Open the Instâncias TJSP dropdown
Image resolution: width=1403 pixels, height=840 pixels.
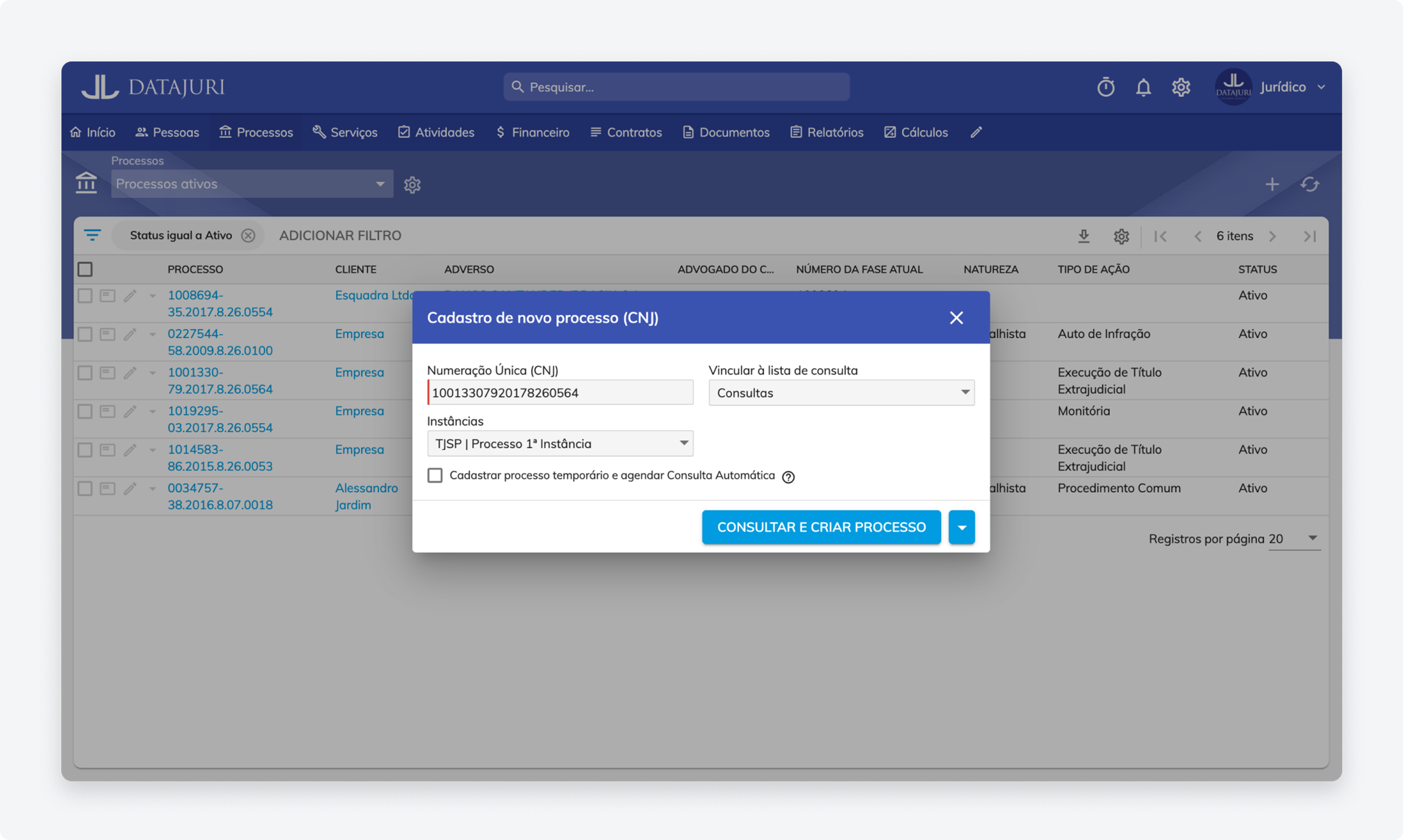tap(560, 443)
